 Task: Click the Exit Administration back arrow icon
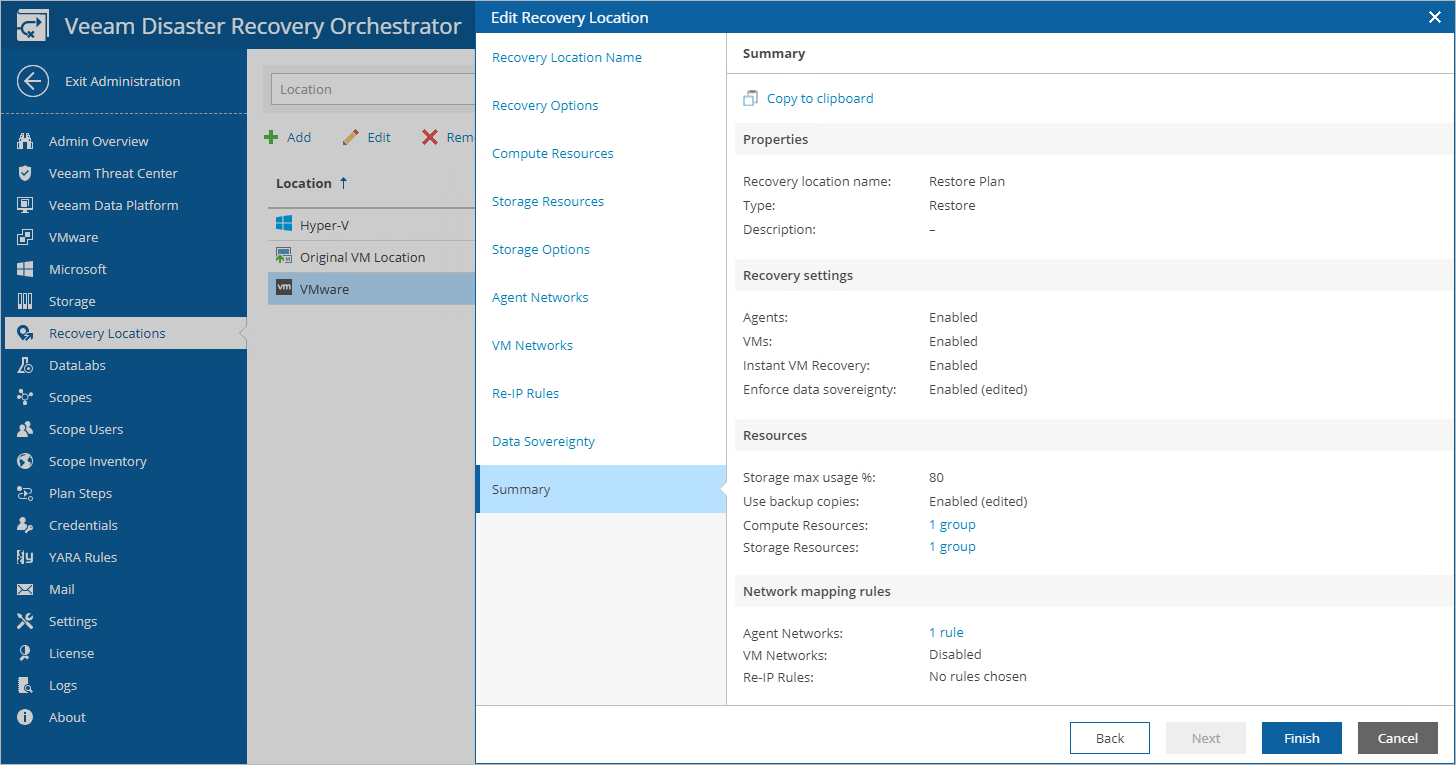tap(33, 81)
